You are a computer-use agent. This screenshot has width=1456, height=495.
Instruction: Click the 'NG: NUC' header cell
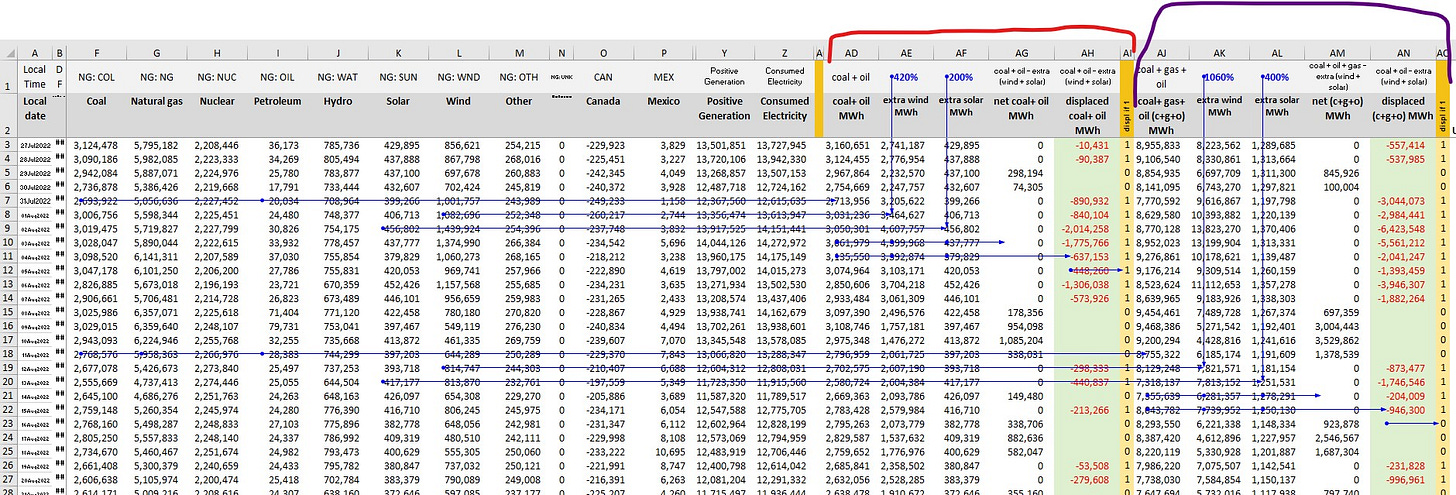(218, 77)
